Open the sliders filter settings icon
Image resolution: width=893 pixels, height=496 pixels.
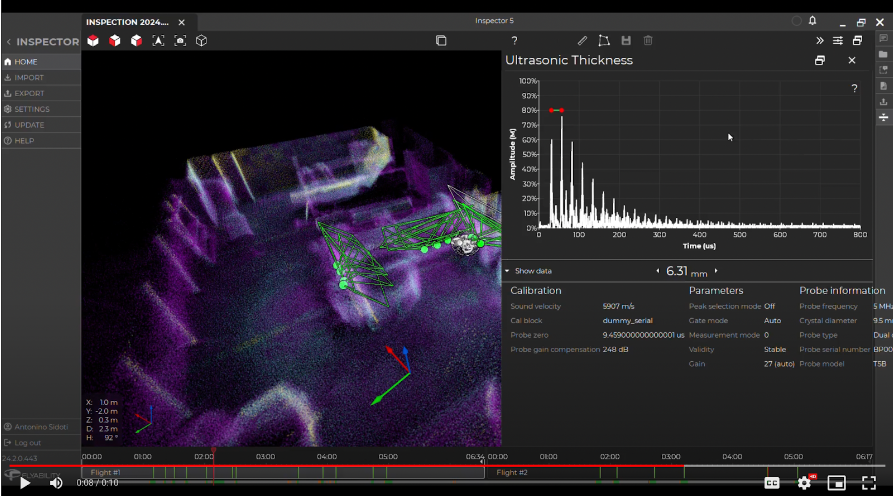[838, 40]
